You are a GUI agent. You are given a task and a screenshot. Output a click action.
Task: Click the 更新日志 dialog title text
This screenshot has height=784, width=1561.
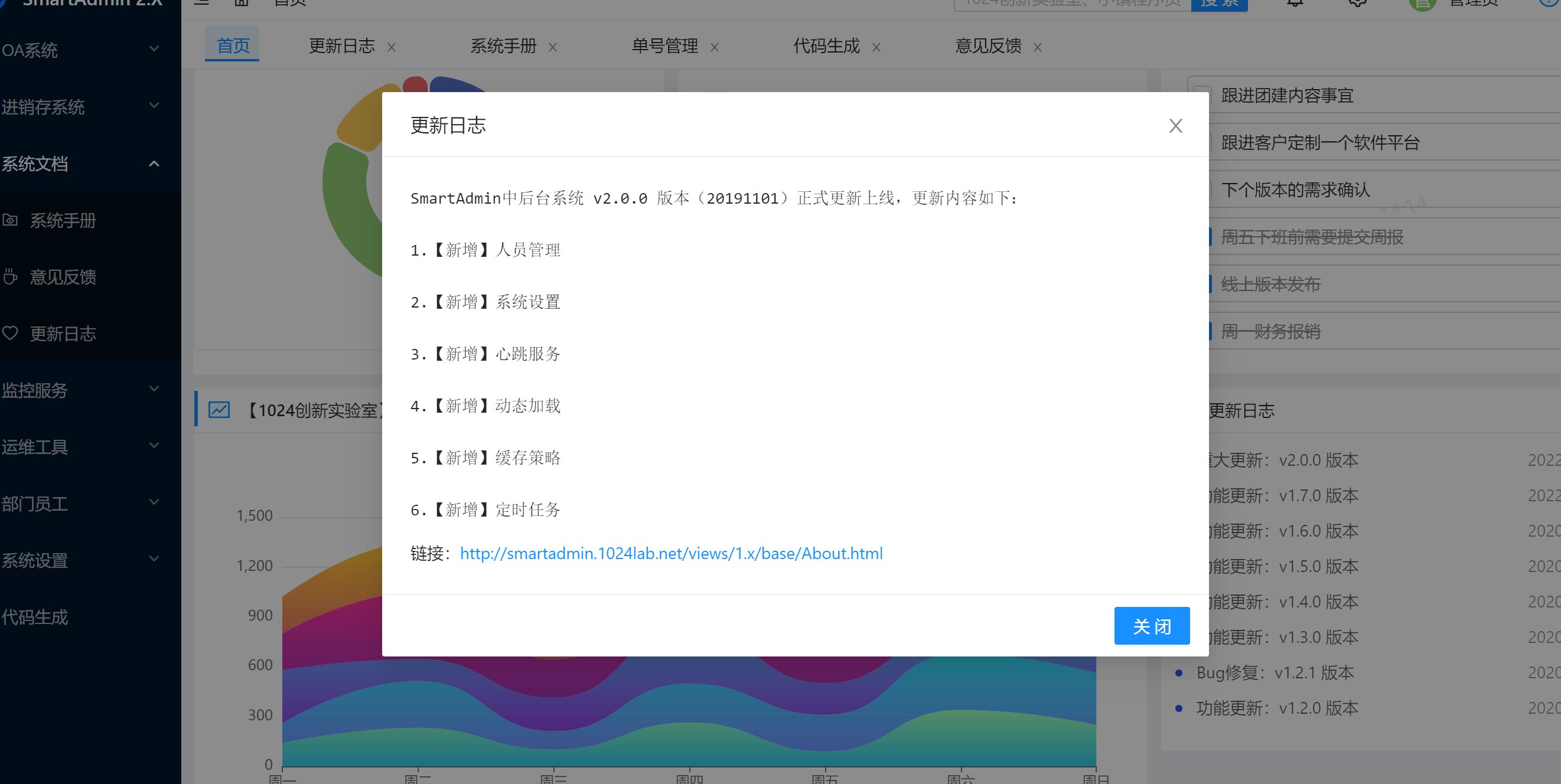coord(448,125)
